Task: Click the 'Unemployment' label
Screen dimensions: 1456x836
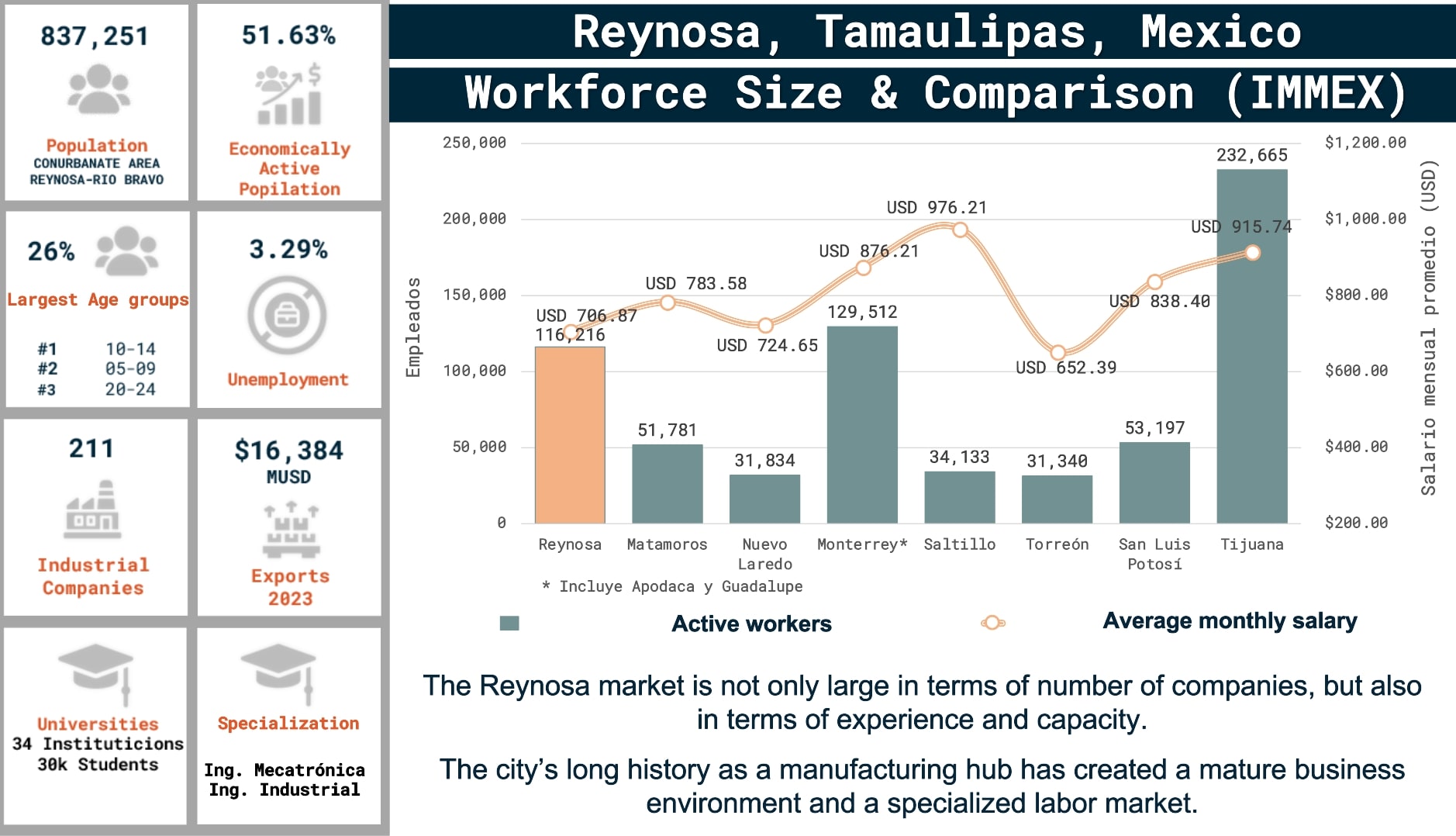Action: pyautogui.click(x=288, y=379)
